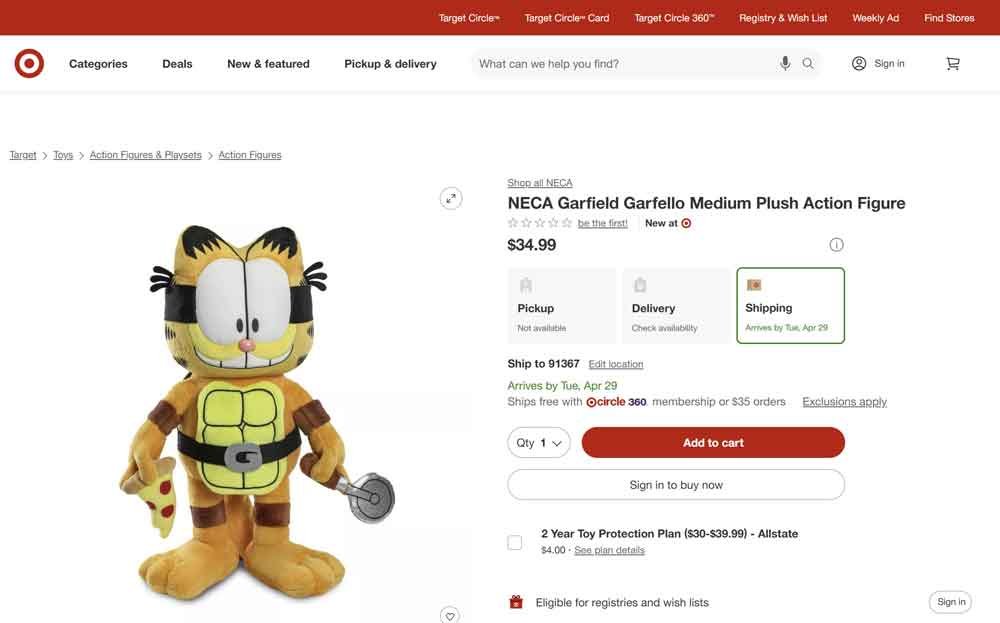Open the Shop all NECA link

[x=539, y=182]
